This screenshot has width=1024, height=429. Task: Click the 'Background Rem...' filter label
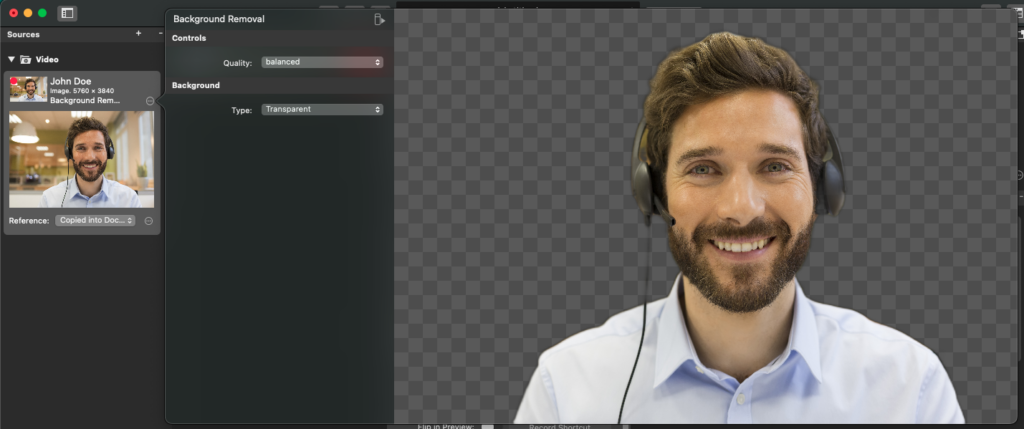click(85, 101)
